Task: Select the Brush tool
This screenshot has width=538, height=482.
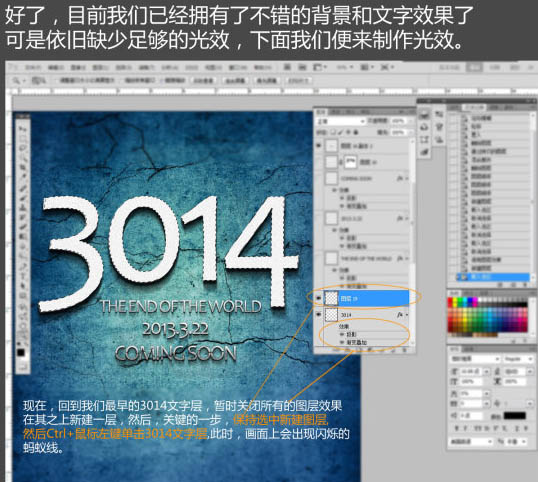Action: point(23,198)
